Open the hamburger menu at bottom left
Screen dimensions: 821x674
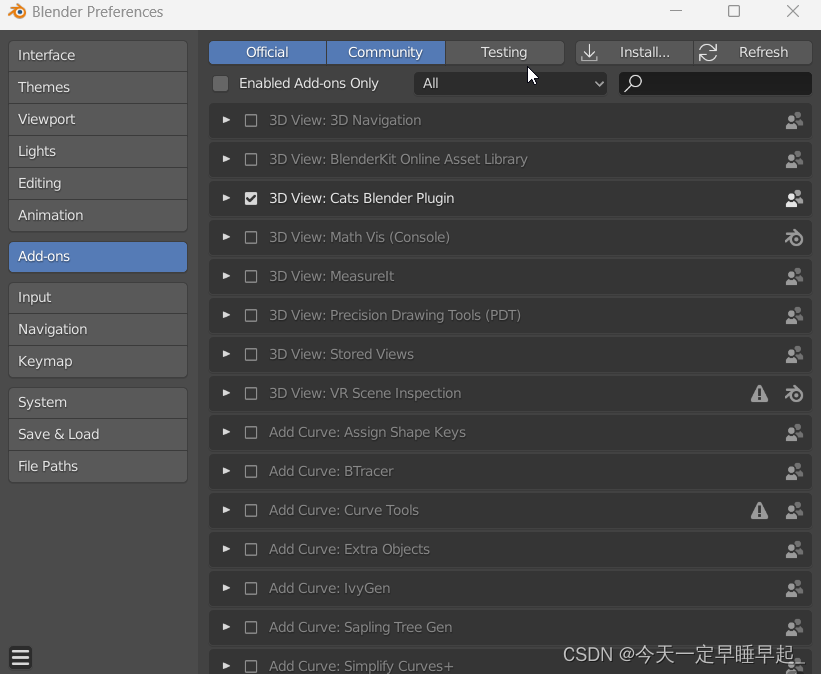20,657
